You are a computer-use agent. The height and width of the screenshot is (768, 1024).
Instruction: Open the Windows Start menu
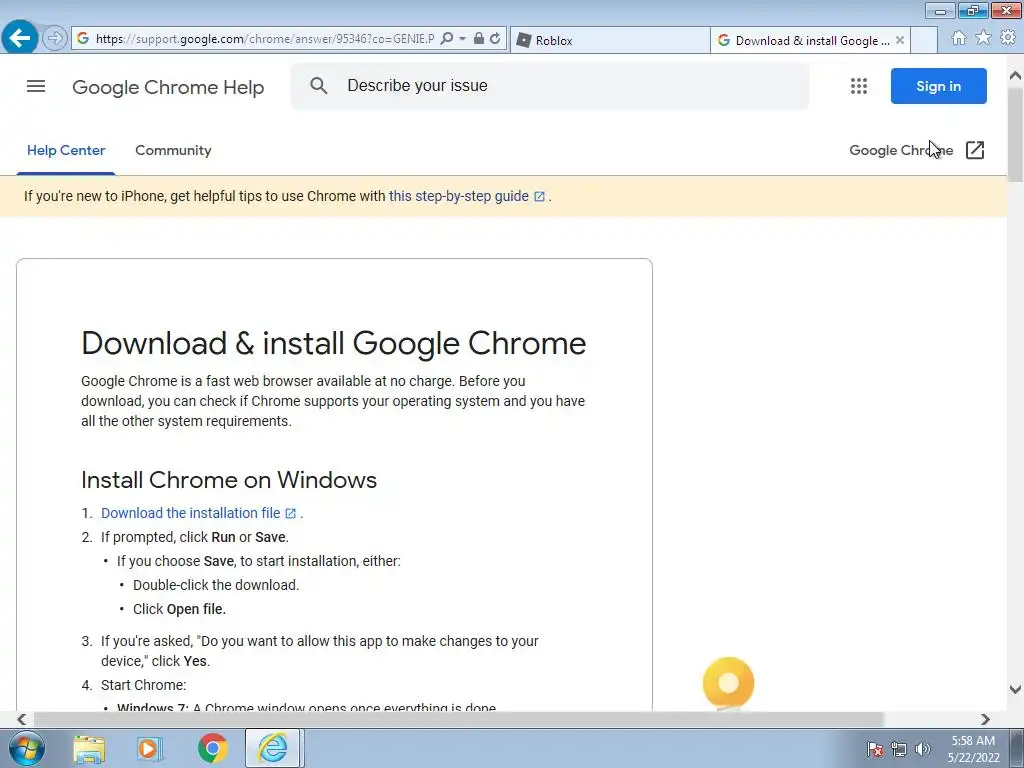27,748
